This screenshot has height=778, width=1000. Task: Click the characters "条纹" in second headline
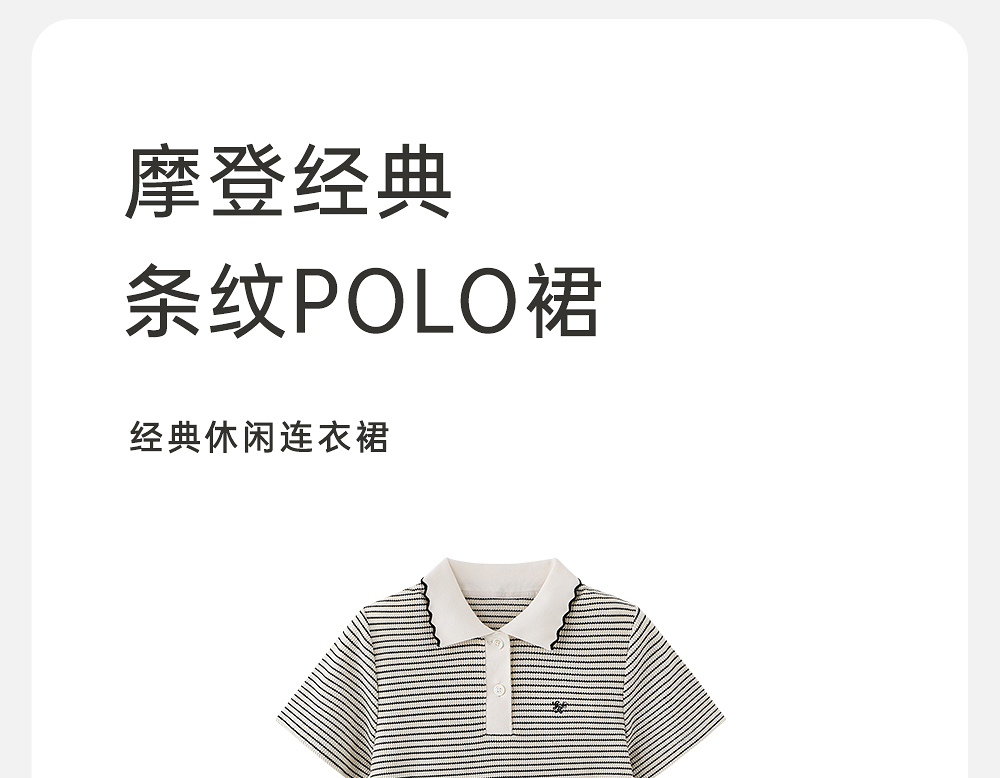tap(205, 300)
